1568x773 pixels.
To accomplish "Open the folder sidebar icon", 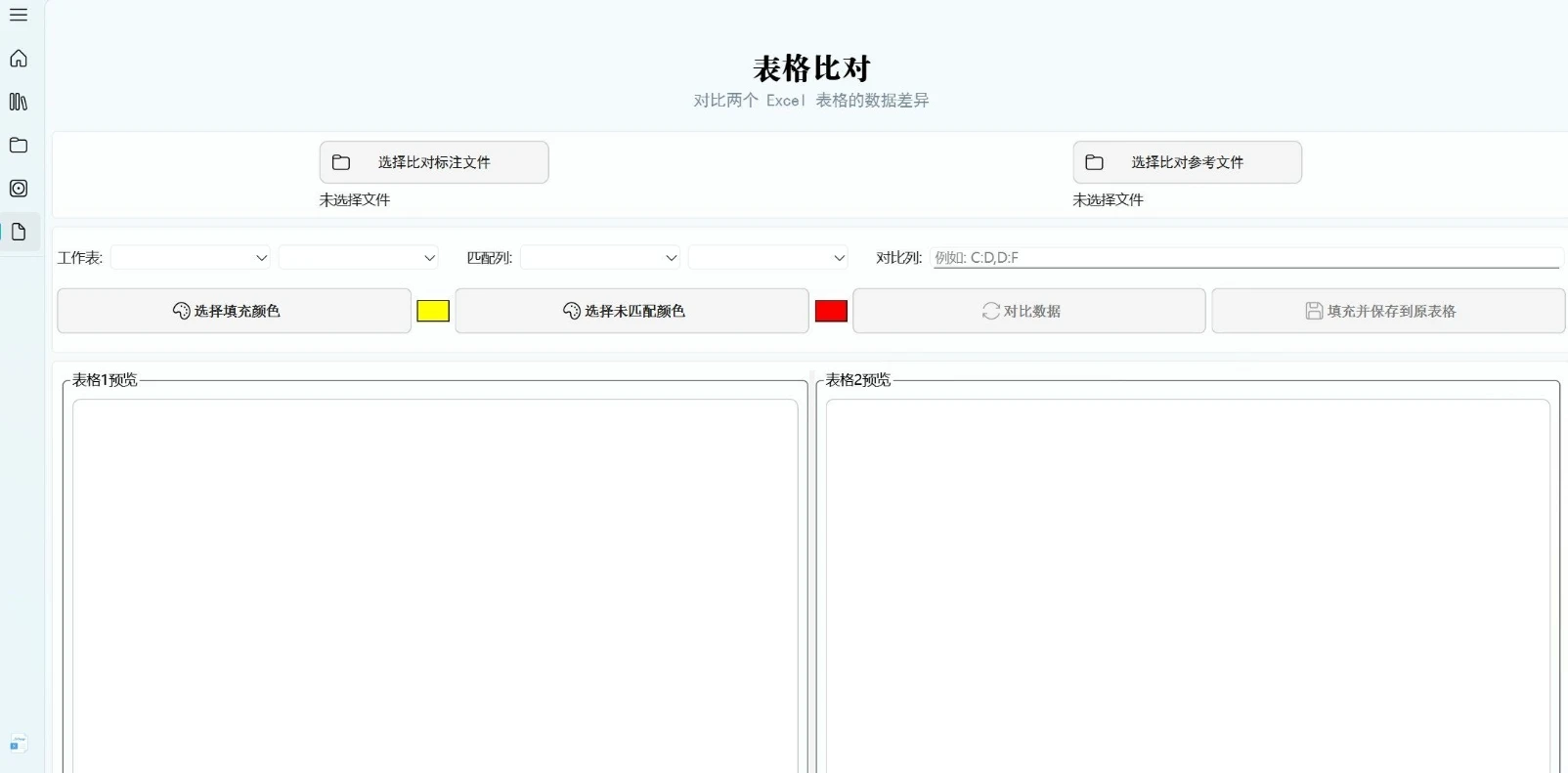I will [x=19, y=145].
